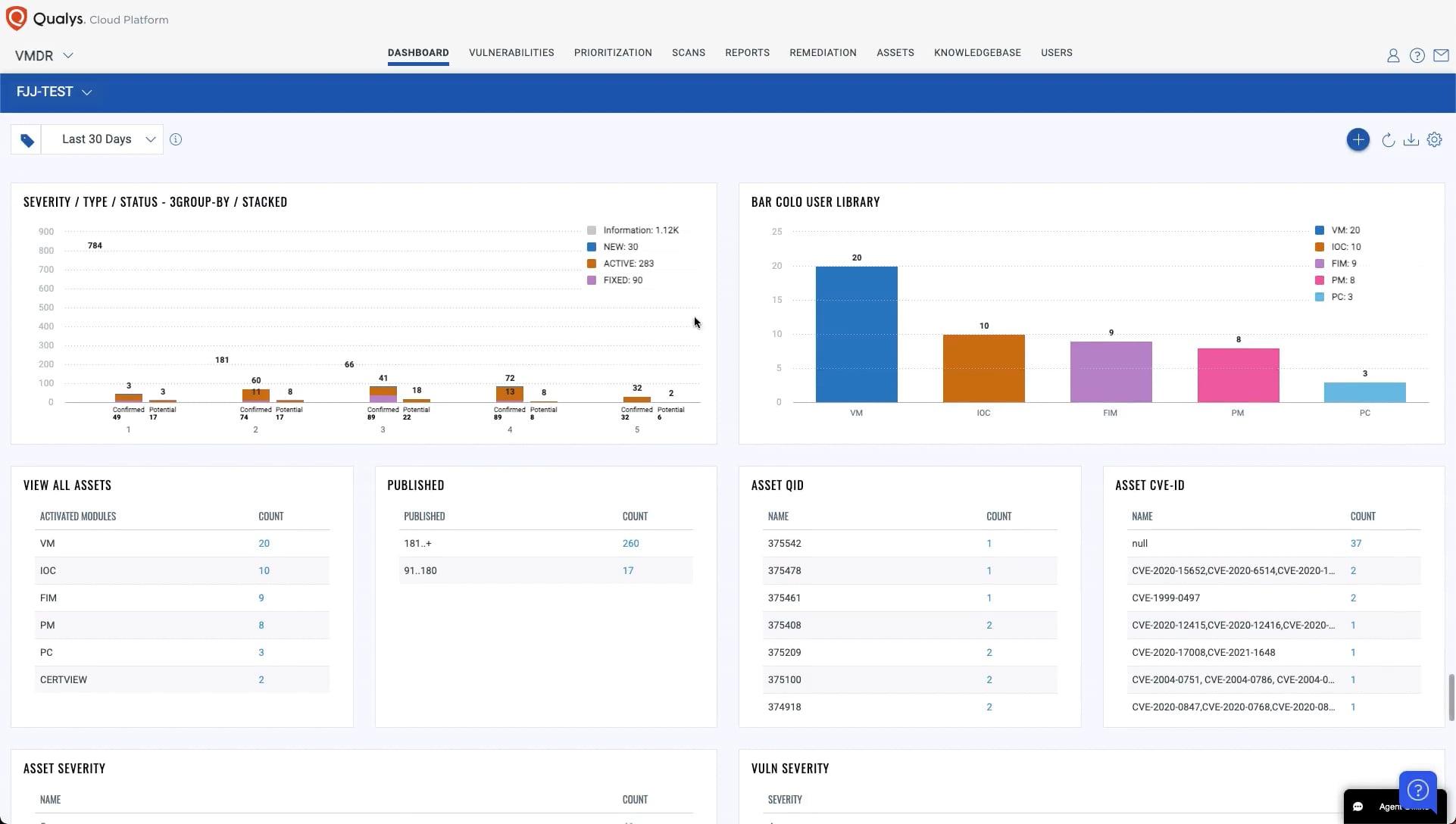Click the blue VM bar in chart
The image size is (1456, 824).
tap(856, 334)
